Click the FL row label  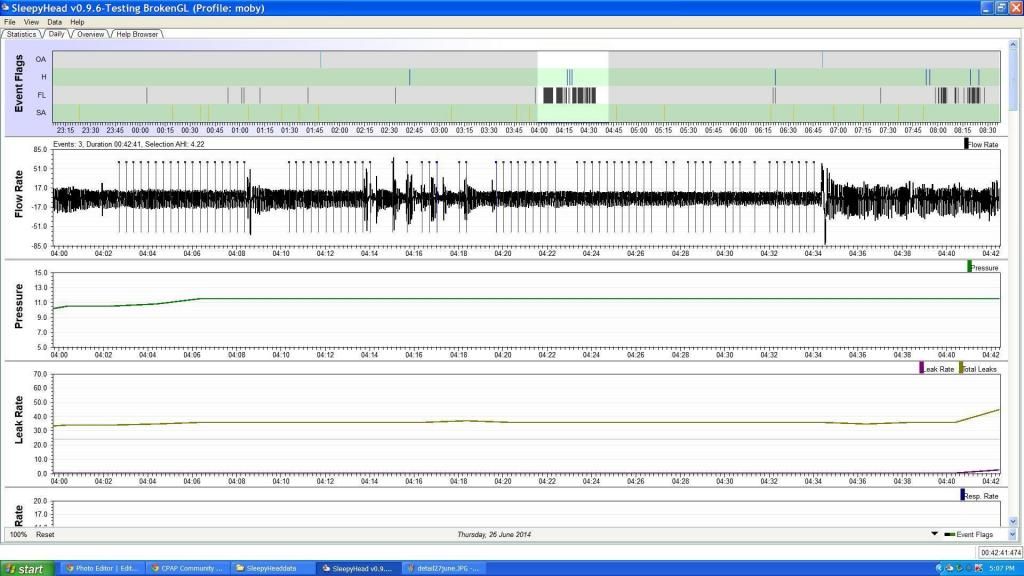click(42, 95)
